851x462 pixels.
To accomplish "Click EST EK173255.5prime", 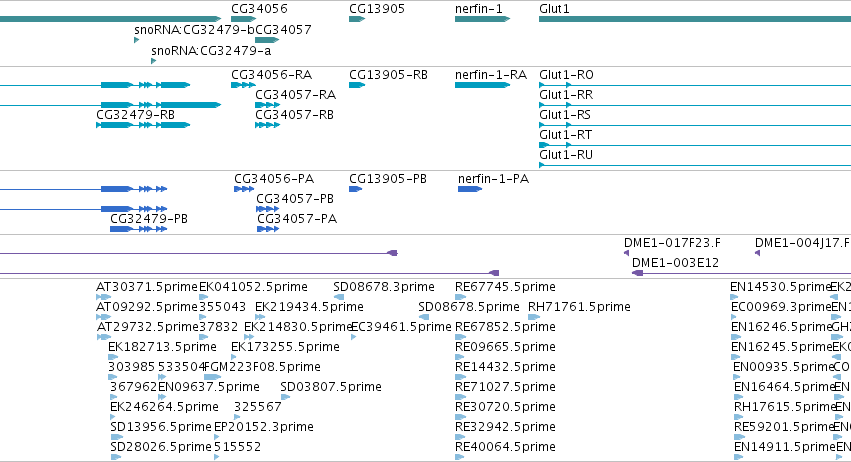I will [x=285, y=347].
